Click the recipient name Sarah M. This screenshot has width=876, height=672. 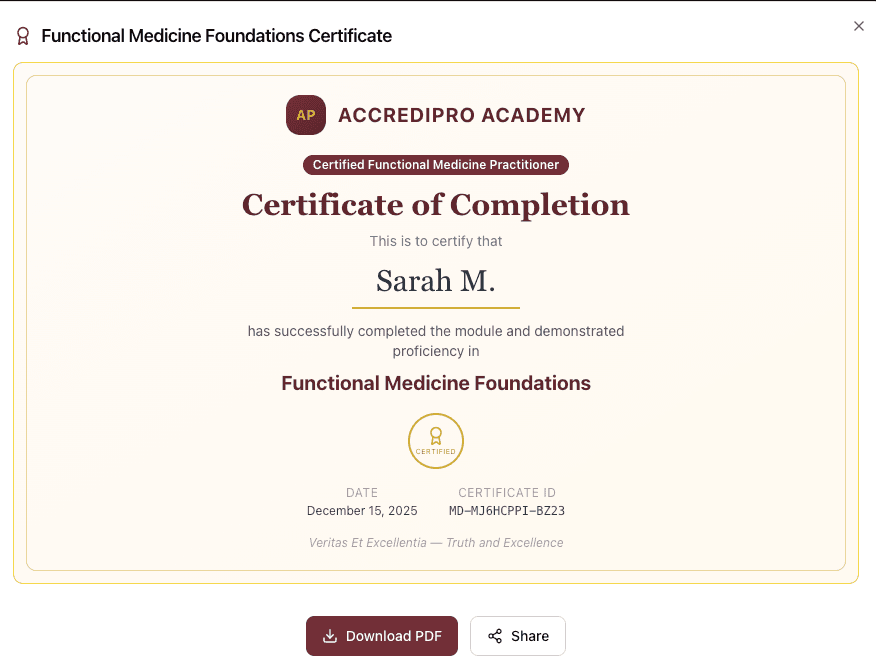(436, 281)
